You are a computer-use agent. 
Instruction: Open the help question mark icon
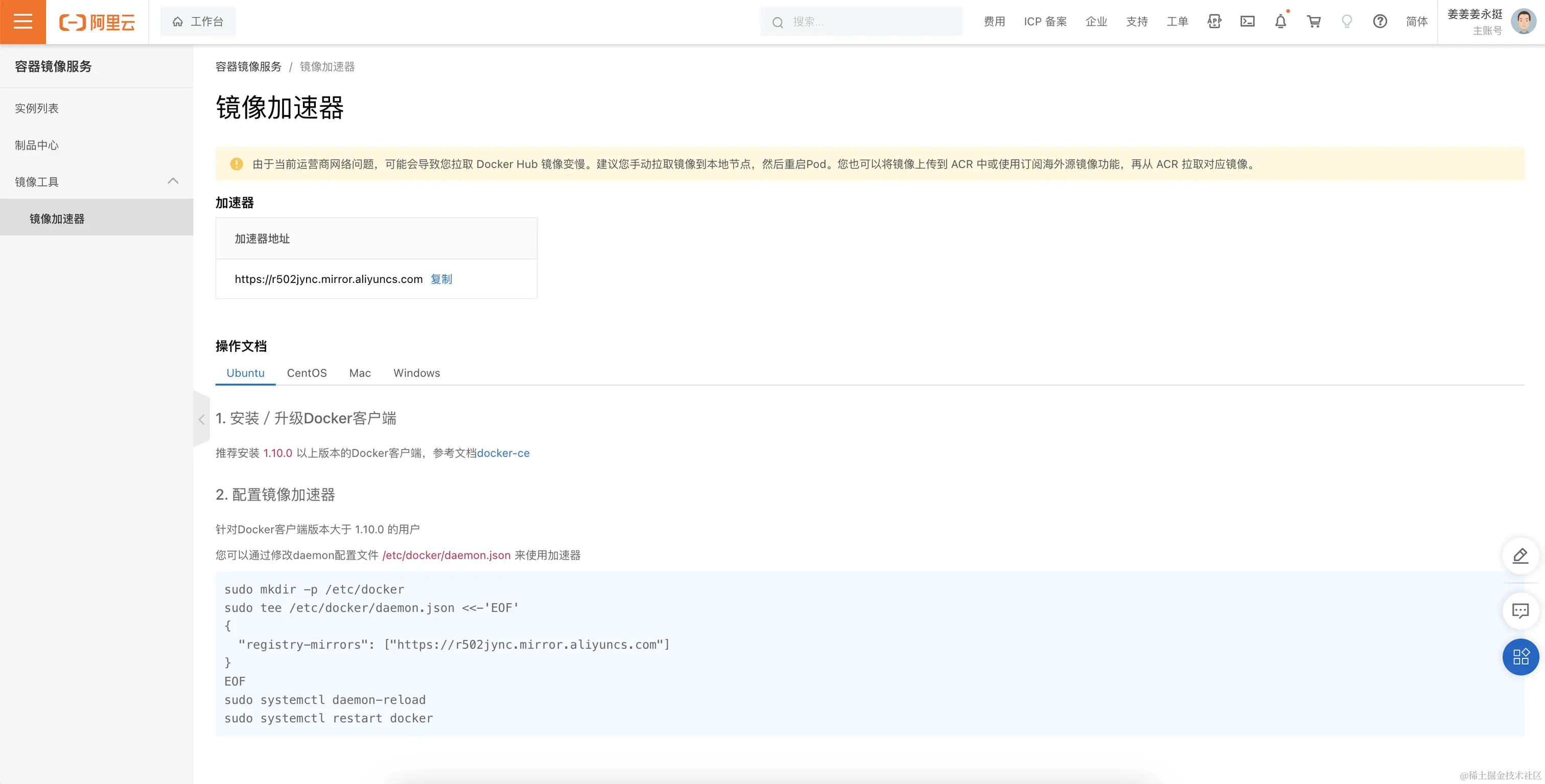1379,21
